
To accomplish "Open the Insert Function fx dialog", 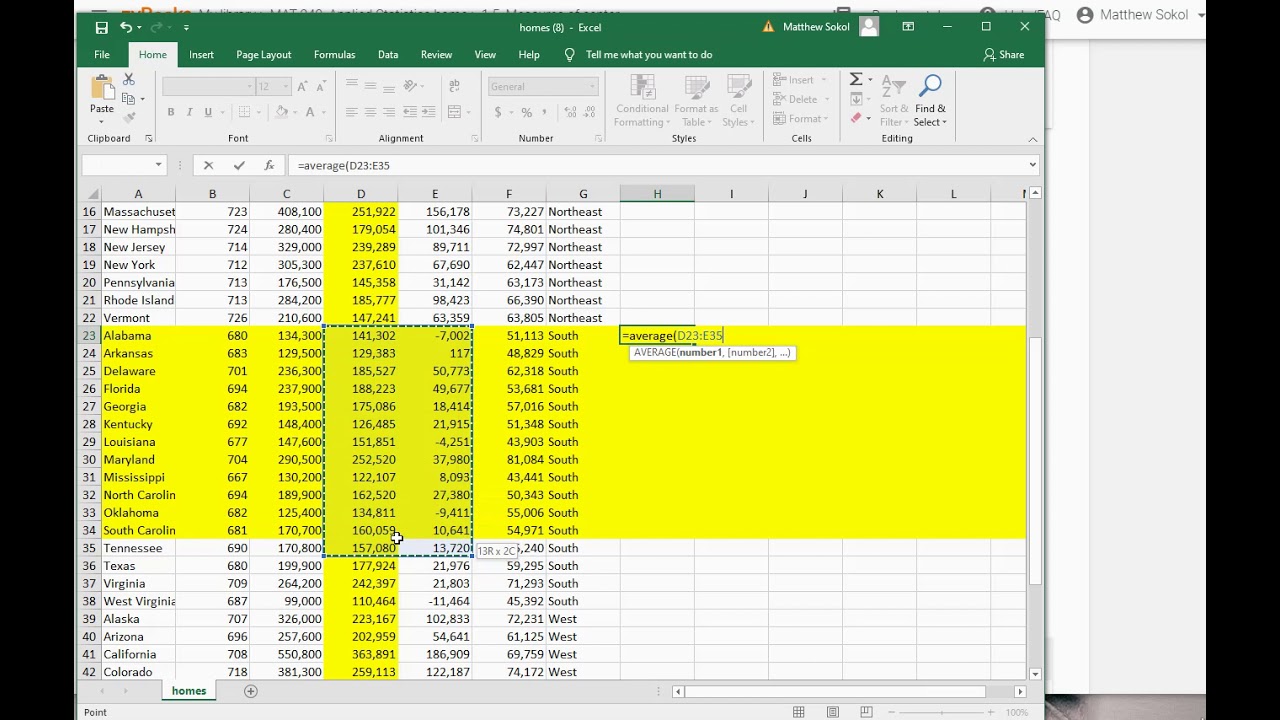I will click(x=269, y=165).
